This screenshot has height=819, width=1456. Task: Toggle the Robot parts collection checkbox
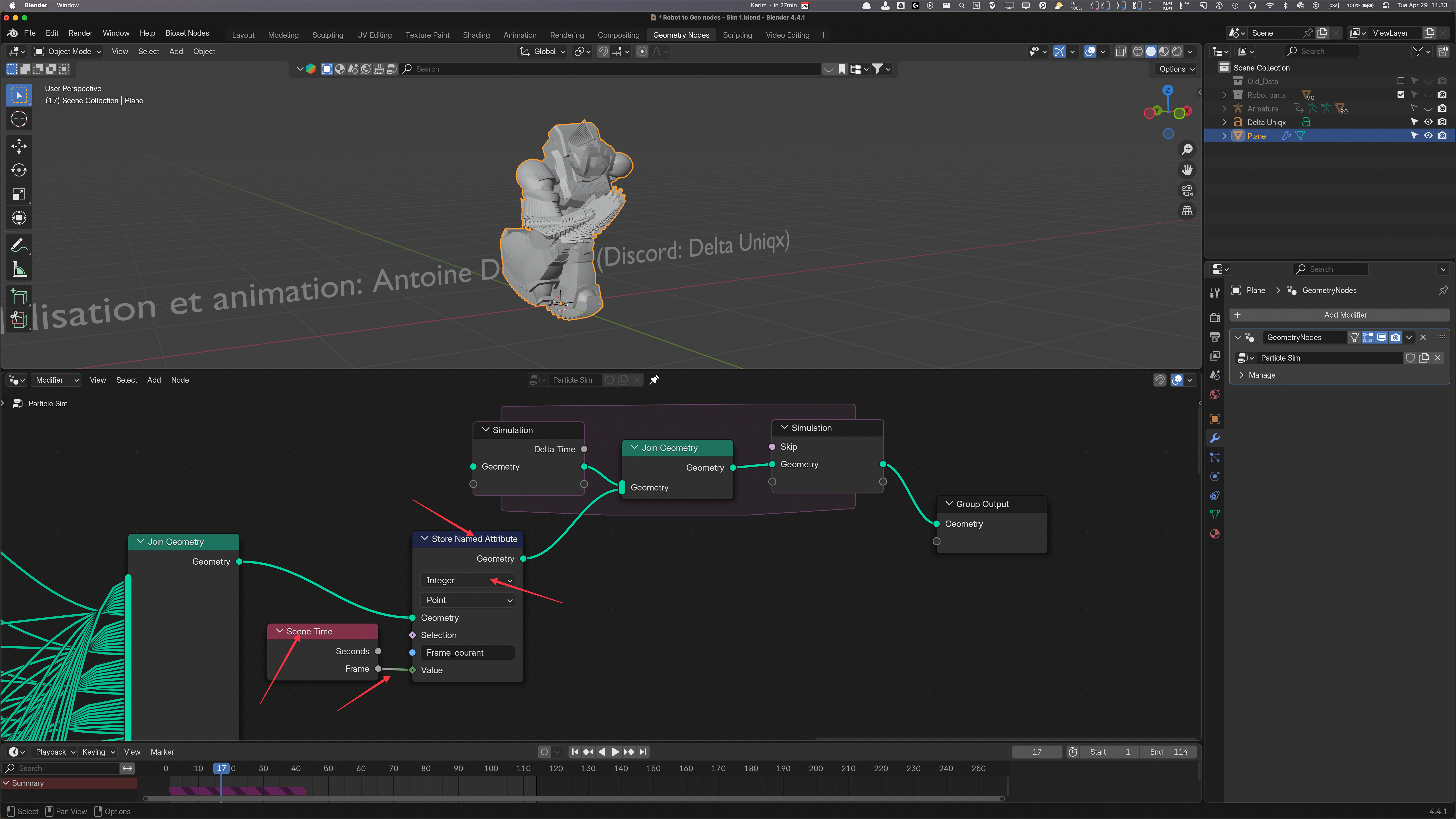coord(1401,95)
